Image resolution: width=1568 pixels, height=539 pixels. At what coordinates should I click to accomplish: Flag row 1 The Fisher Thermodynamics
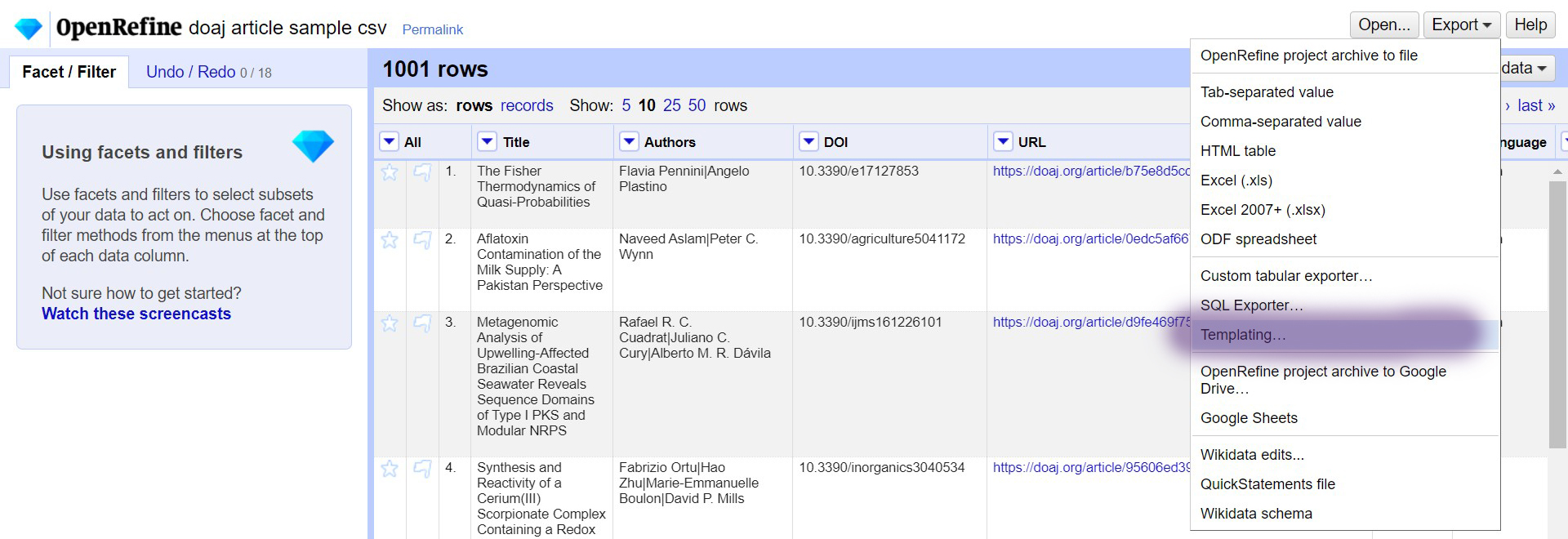pos(422,172)
